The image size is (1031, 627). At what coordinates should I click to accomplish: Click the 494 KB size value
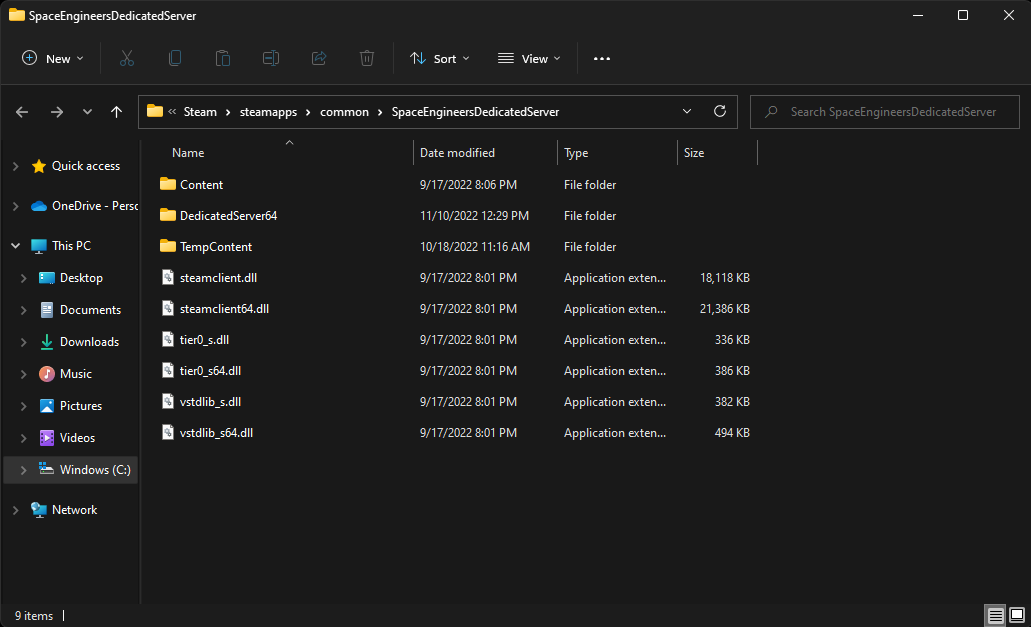(x=732, y=432)
